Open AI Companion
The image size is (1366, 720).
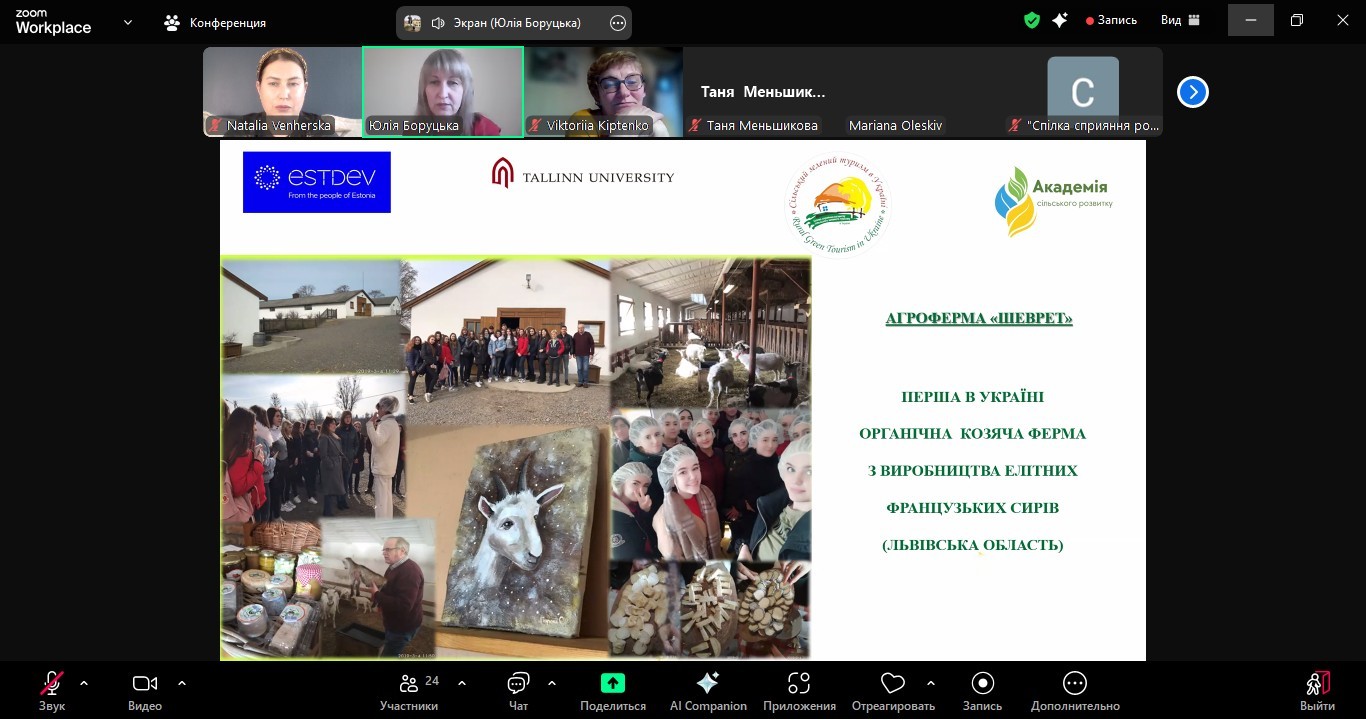coord(708,690)
